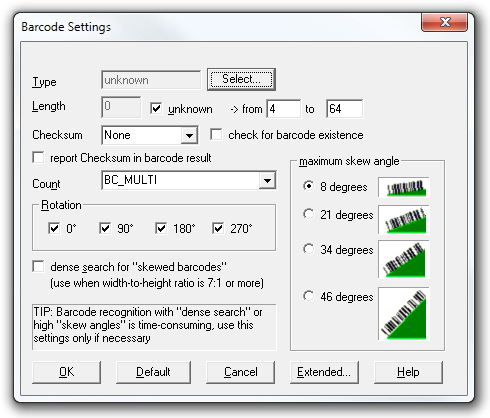The width and height of the screenshot is (490, 418).
Task: Click the 34 degrees skewed barcode image
Action: pos(404,259)
